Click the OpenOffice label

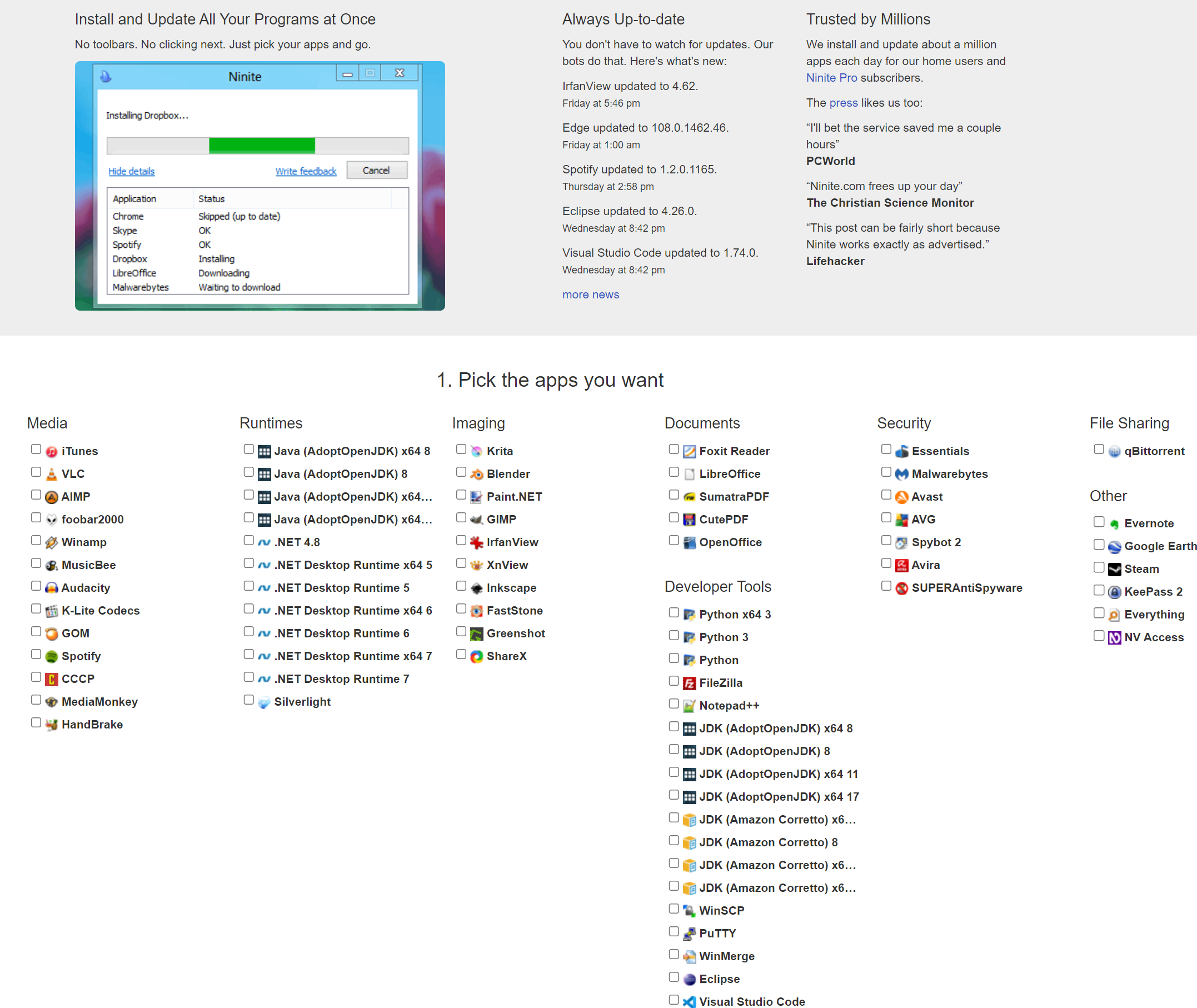[x=730, y=543]
